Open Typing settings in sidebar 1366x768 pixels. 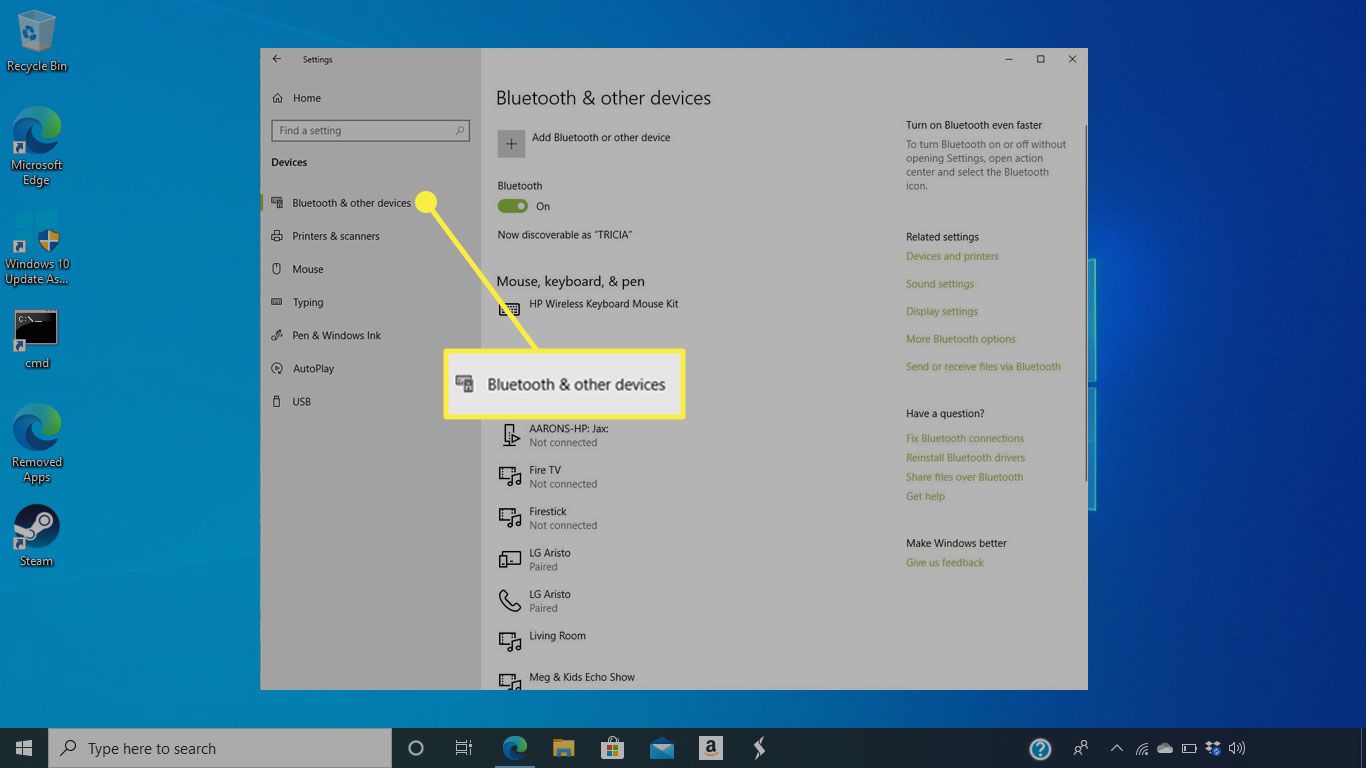(x=298, y=302)
